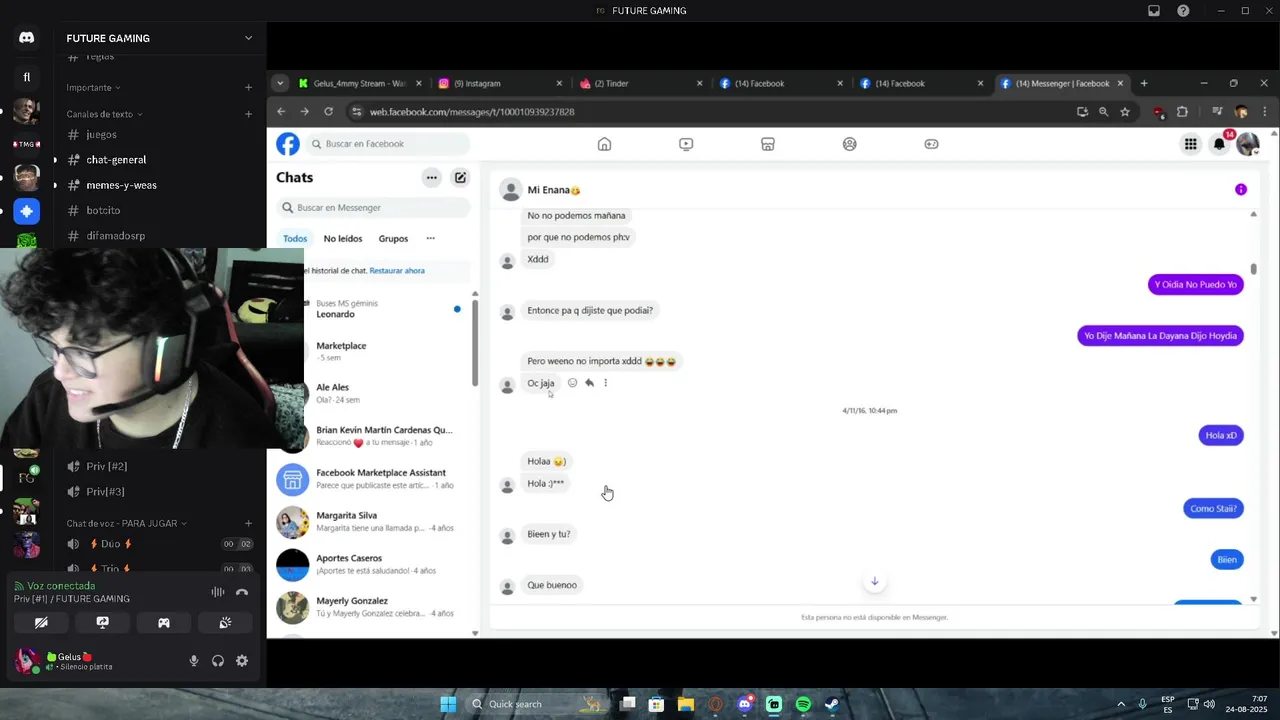This screenshot has width=1280, height=720.
Task: Close the Instagram browser tab
Action: (559, 84)
